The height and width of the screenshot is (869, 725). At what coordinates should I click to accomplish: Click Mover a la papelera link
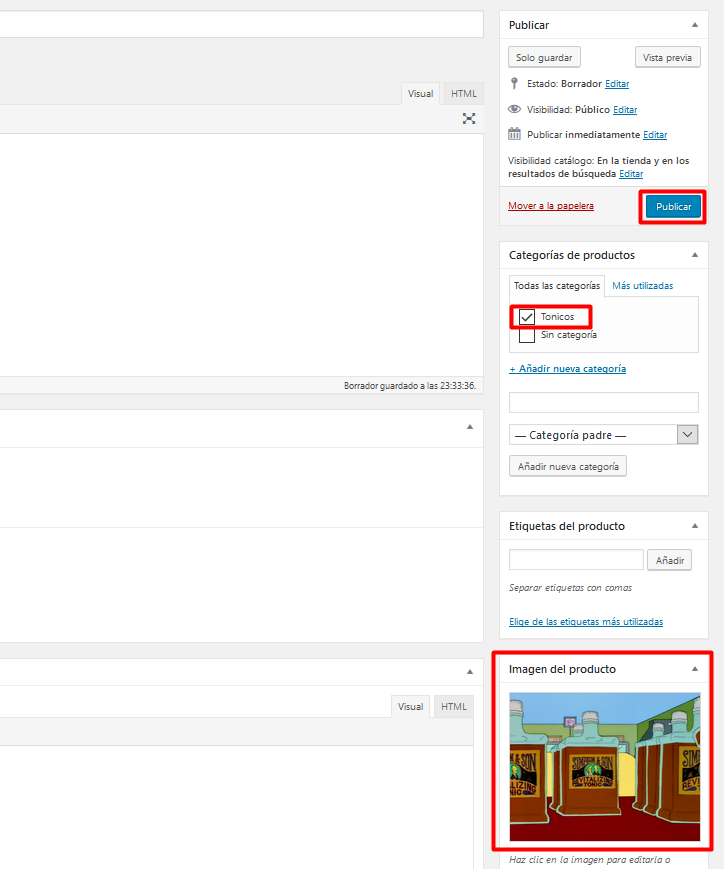(x=551, y=206)
